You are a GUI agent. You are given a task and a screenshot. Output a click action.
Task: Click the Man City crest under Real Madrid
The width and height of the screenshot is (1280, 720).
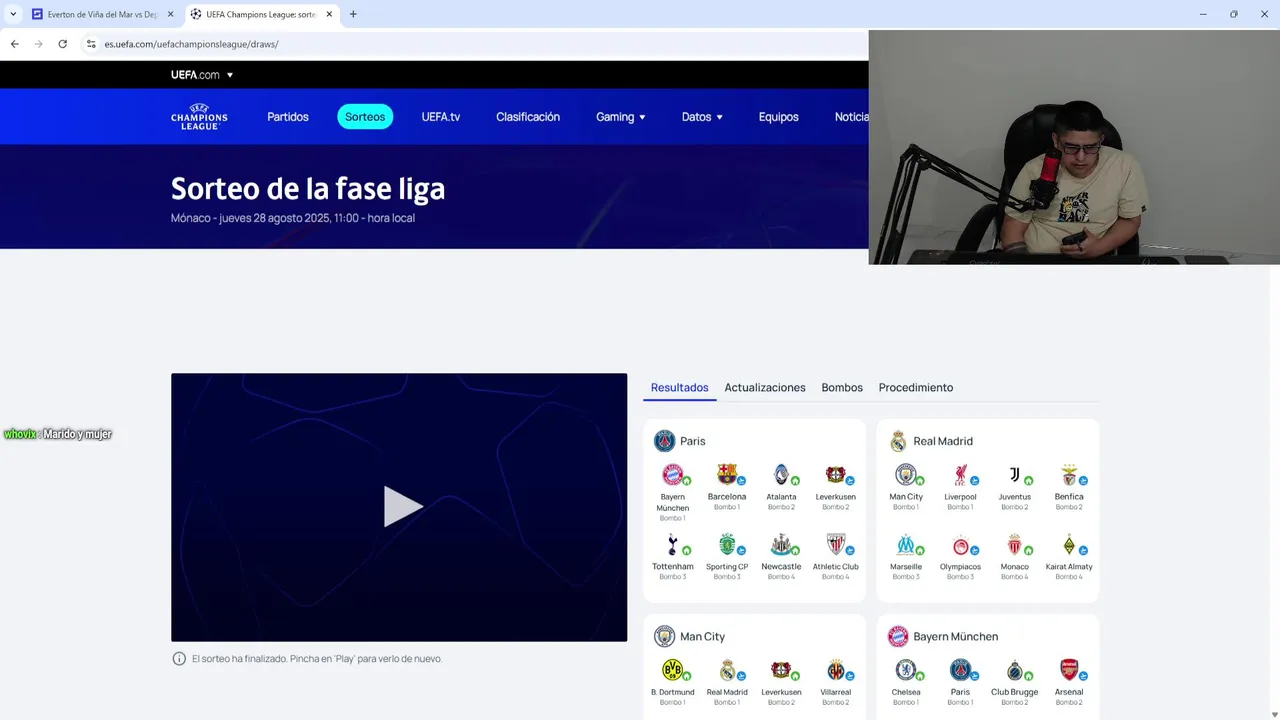pos(905,475)
